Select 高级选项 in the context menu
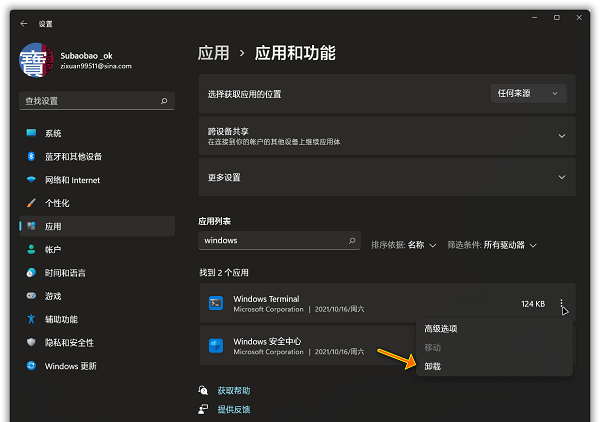The width and height of the screenshot is (600, 422). pyautogui.click(x=441, y=328)
